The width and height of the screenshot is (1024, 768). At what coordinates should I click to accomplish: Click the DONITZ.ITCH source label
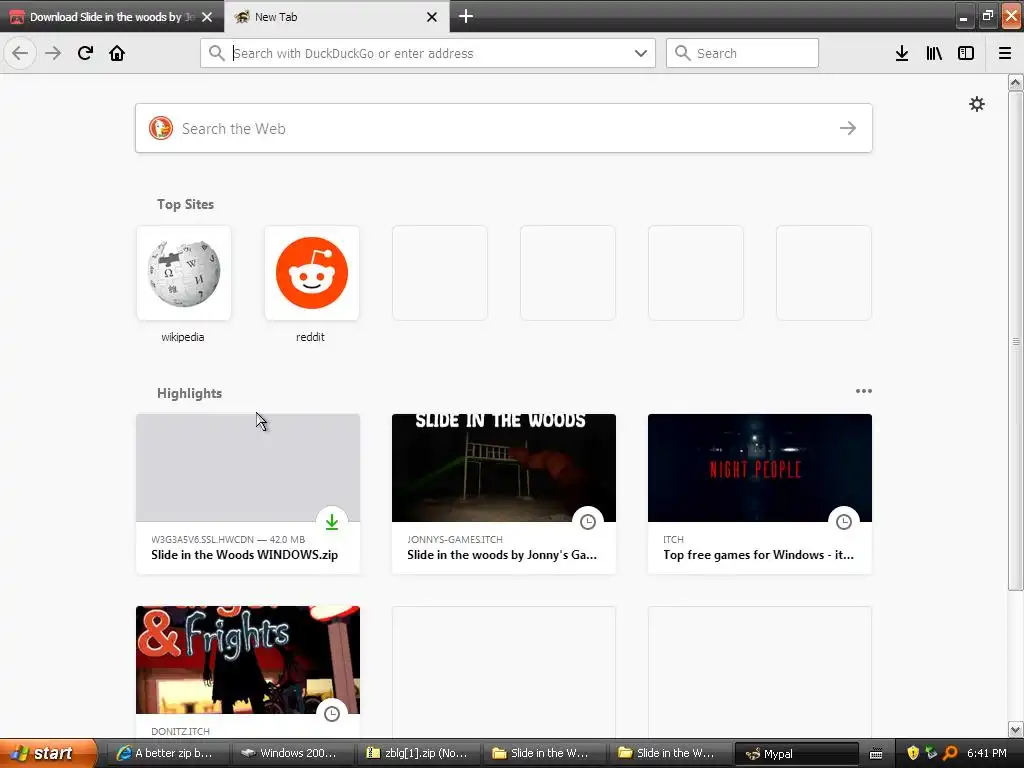pyautogui.click(x=180, y=731)
